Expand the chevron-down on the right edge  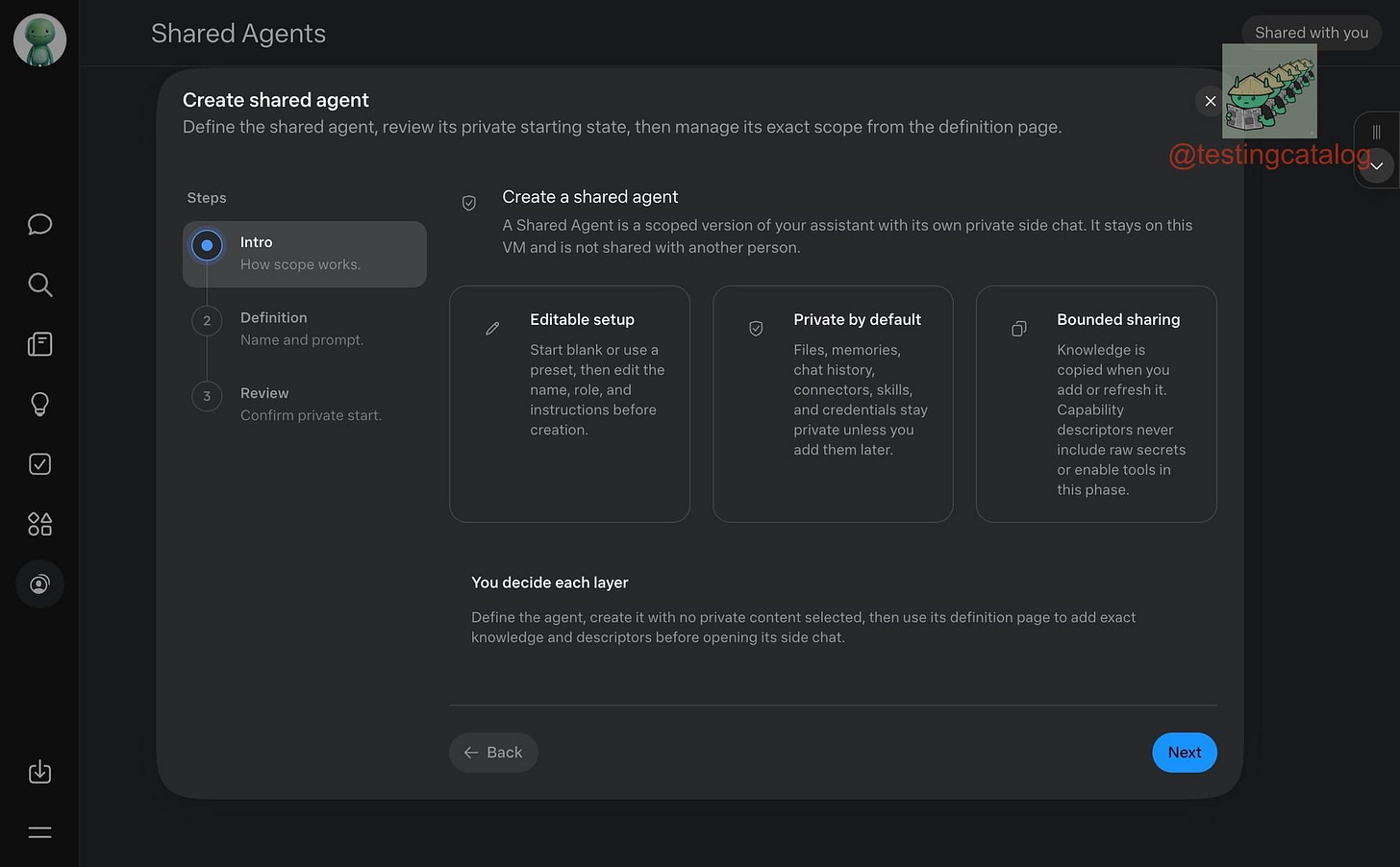[1376, 165]
